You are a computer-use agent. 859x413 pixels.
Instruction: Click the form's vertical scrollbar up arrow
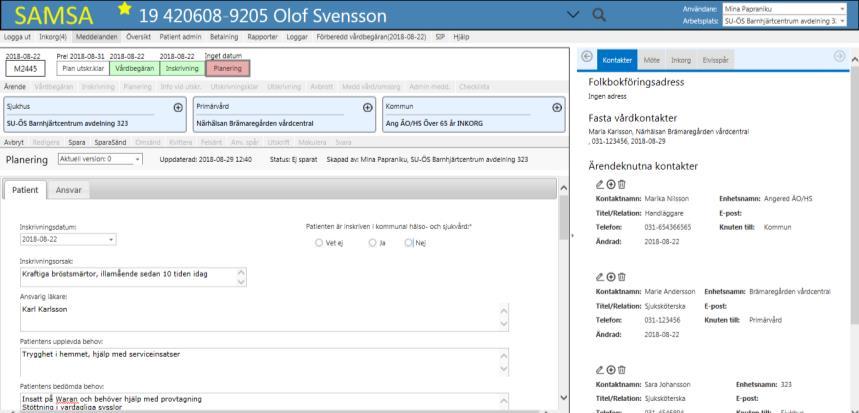(x=564, y=188)
